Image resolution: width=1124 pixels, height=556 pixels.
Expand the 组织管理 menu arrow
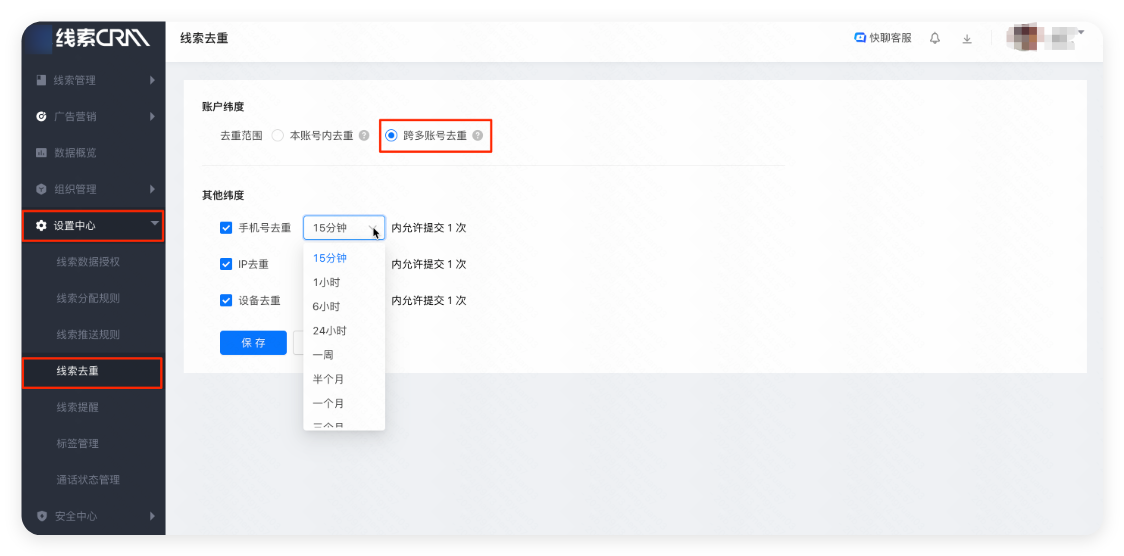(x=153, y=189)
